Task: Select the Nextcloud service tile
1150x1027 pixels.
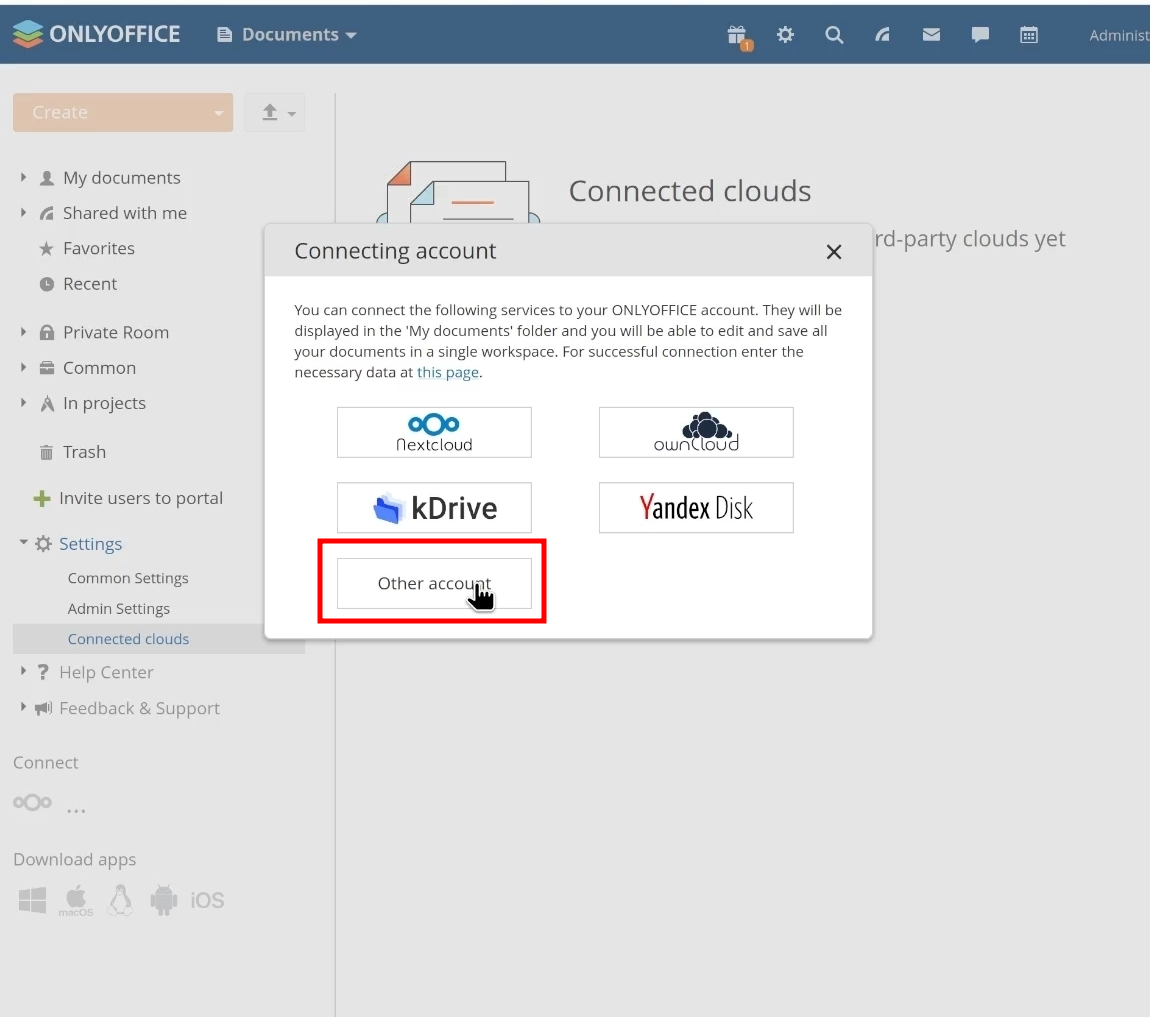Action: point(434,433)
